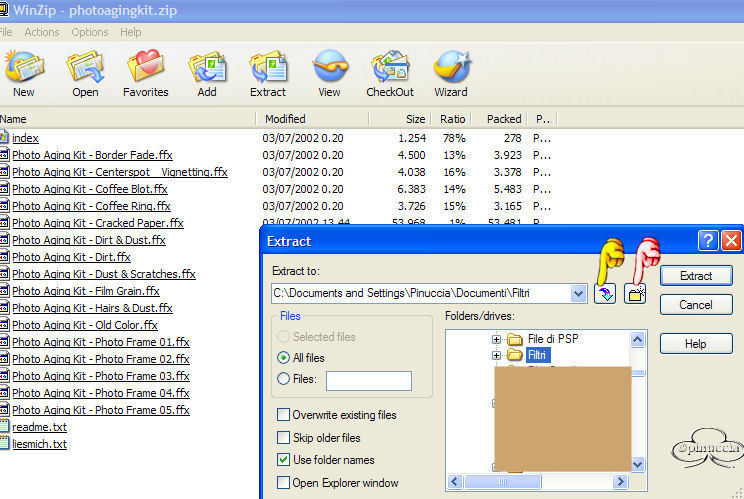Screen dimensions: 744x499
Task: Click folder tree scroll right arrow
Action: click(x=620, y=482)
